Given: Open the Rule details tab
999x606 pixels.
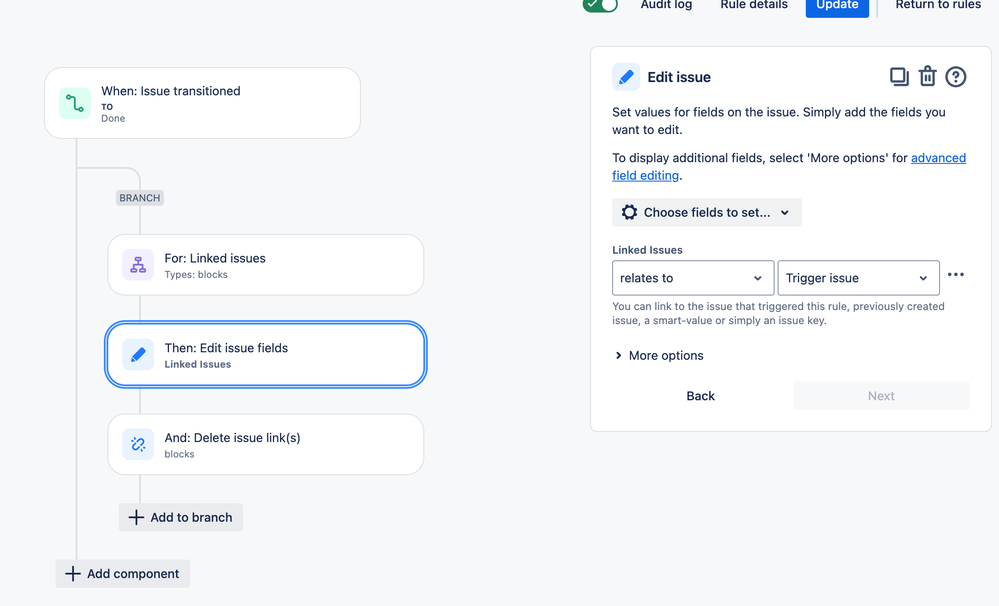Looking at the screenshot, I should pos(753,5).
